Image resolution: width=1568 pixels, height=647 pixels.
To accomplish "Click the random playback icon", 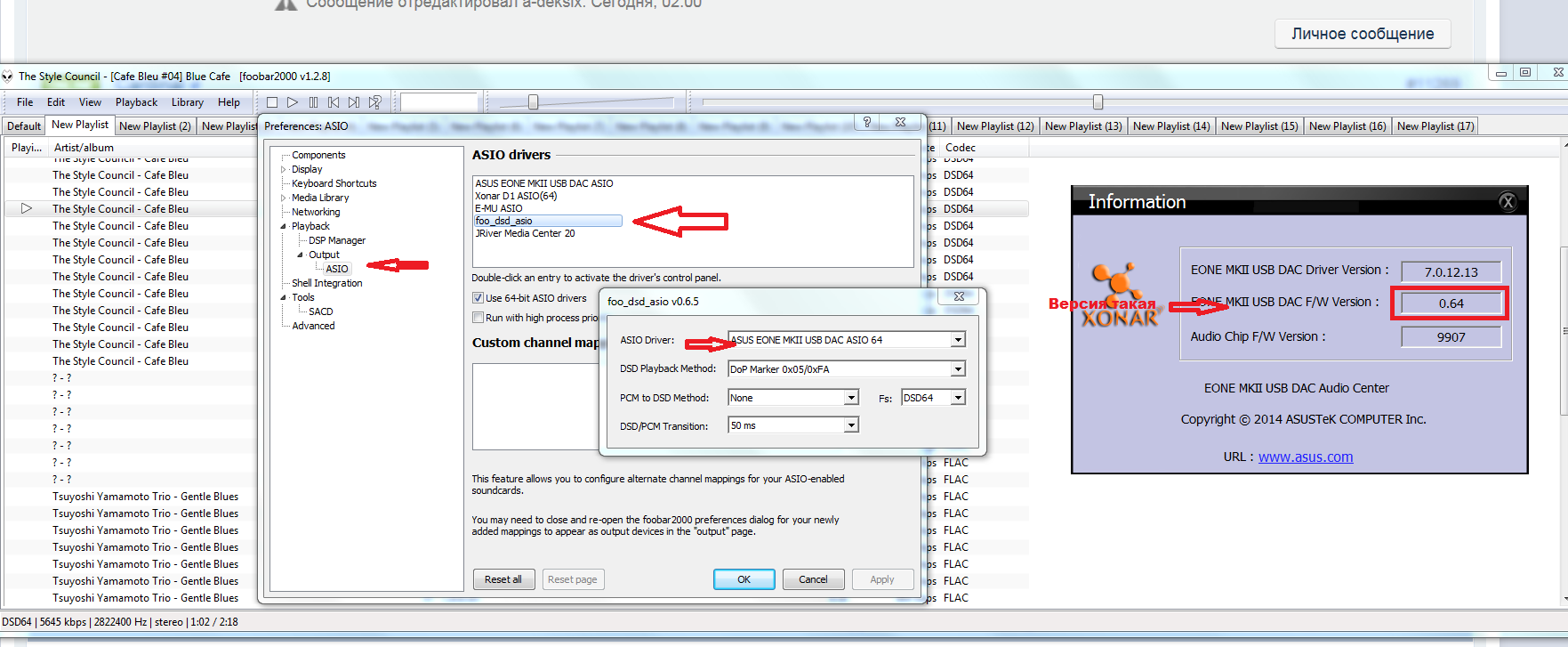I will (x=375, y=102).
